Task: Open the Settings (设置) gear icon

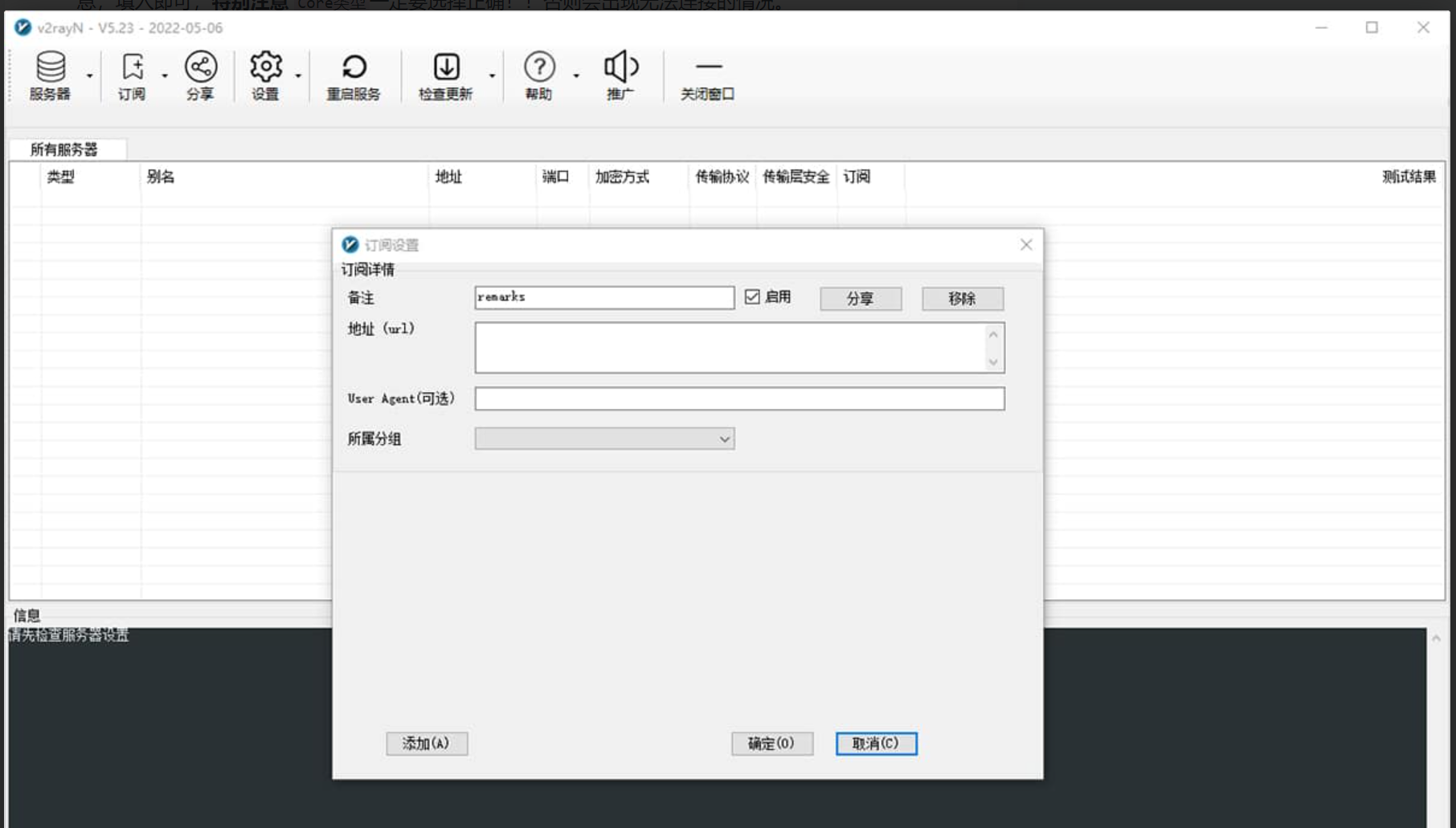Action: pos(265,75)
